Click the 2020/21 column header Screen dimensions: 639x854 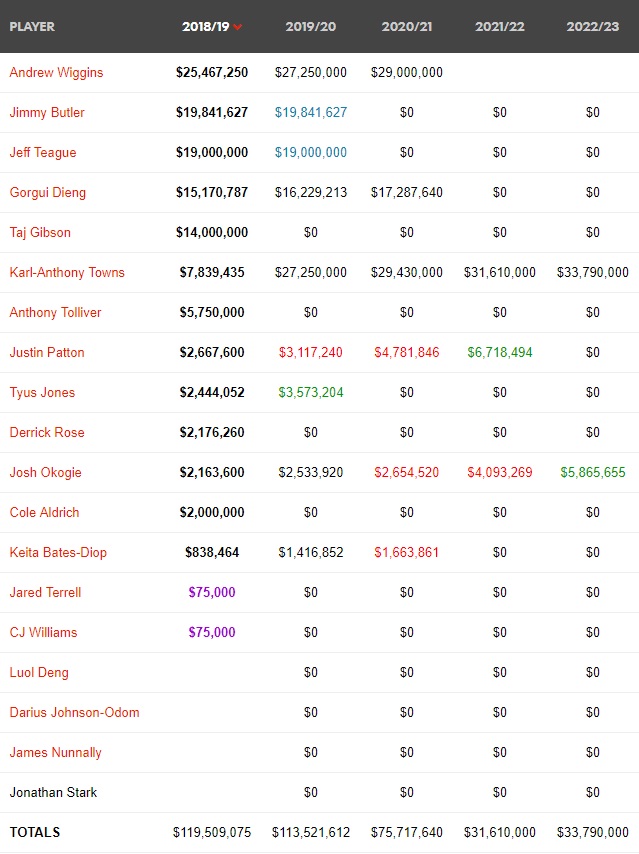pyautogui.click(x=406, y=26)
